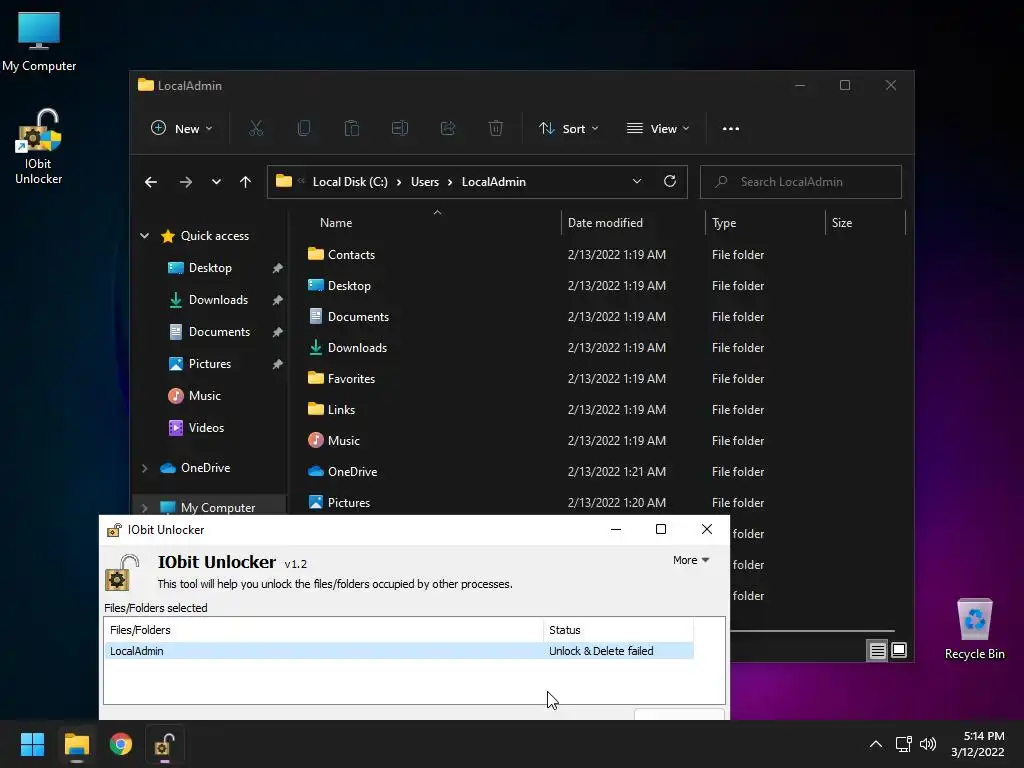This screenshot has height=768, width=1024.
Task: Click the Search LocalAdmin field
Action: pyautogui.click(x=801, y=182)
